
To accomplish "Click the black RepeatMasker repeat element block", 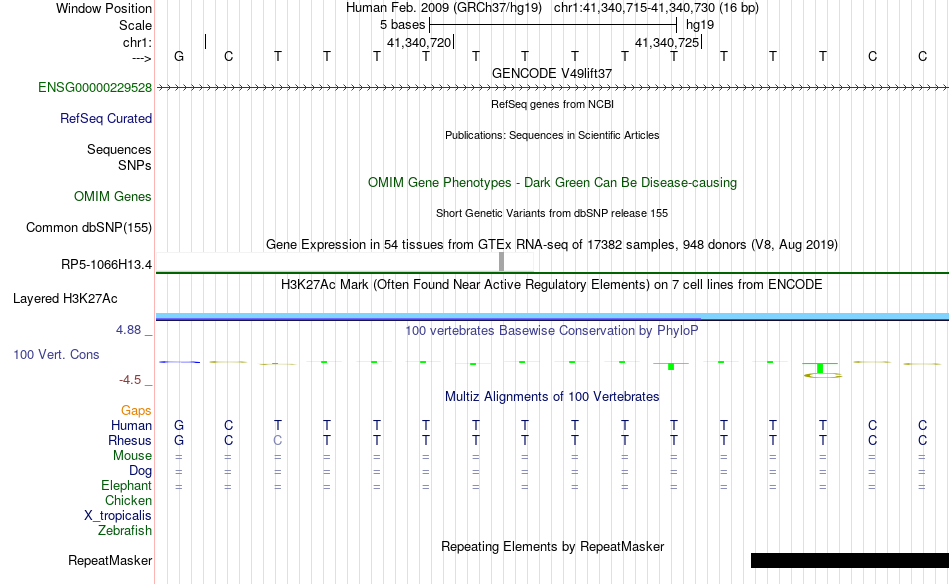I will 849,560.
